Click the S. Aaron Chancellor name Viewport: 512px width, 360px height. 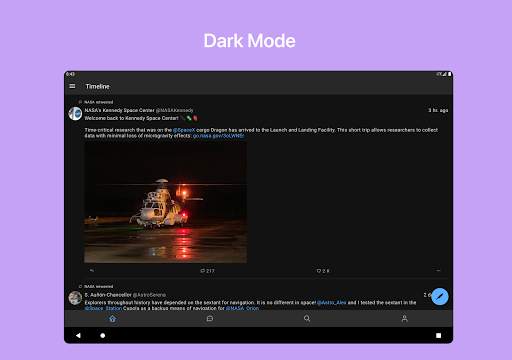point(108,295)
